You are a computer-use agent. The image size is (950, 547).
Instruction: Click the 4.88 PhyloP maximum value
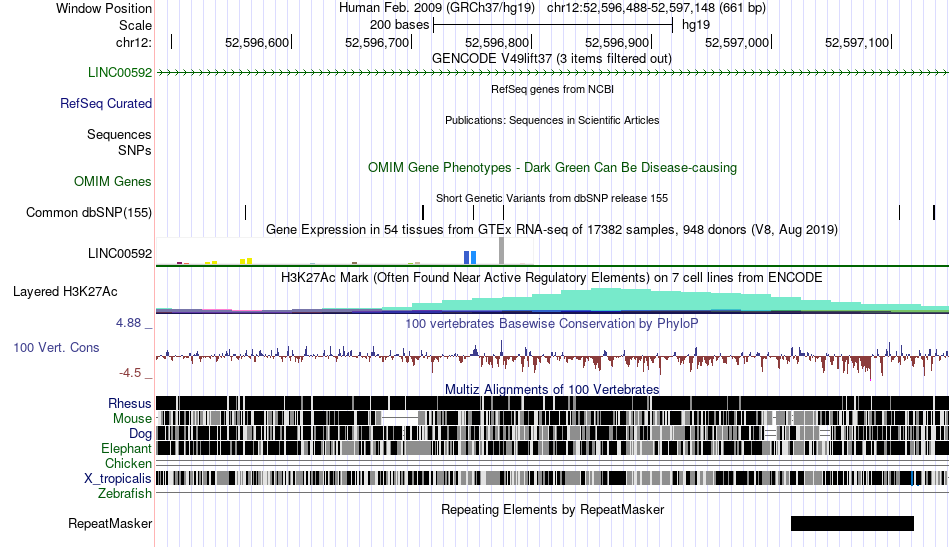[128, 323]
